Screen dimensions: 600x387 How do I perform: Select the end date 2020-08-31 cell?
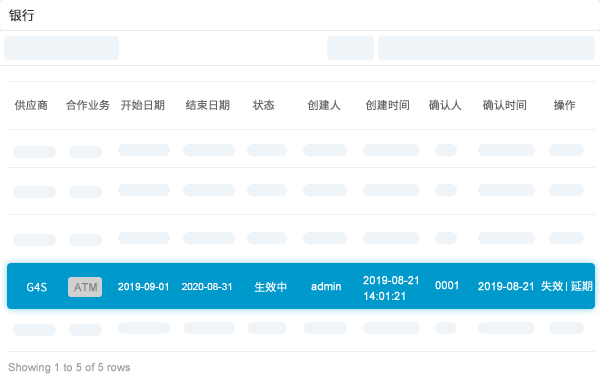coord(207,287)
